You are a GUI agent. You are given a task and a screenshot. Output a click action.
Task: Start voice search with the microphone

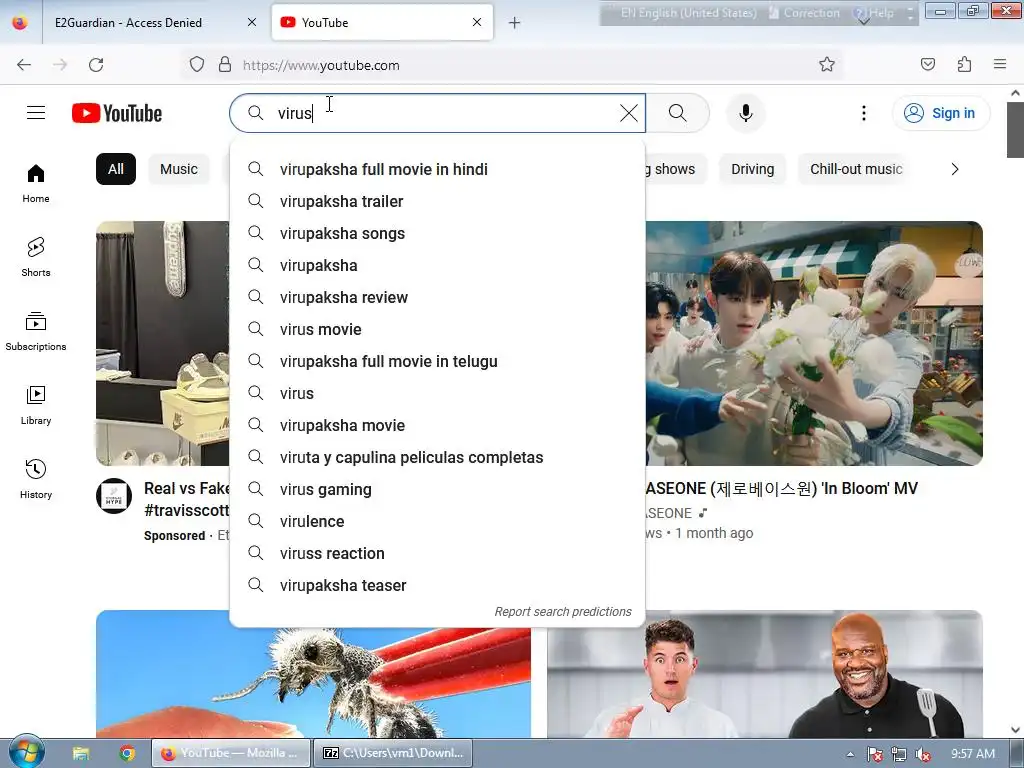[x=746, y=113]
